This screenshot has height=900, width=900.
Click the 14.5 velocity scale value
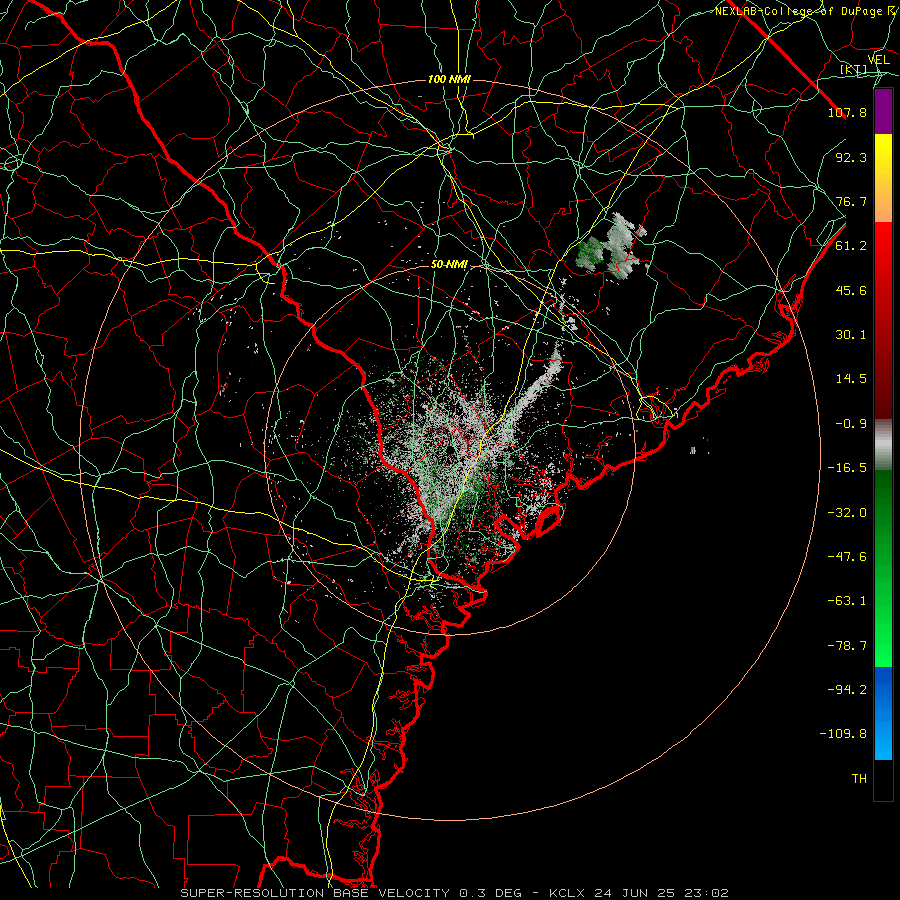(851, 379)
